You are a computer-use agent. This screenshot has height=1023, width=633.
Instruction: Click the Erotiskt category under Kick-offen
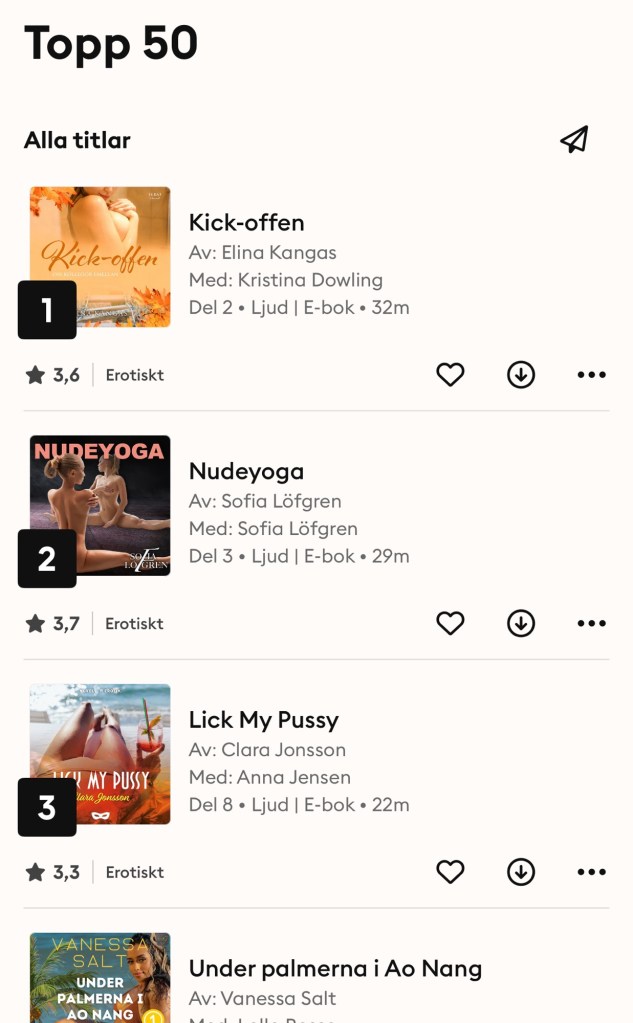click(135, 375)
